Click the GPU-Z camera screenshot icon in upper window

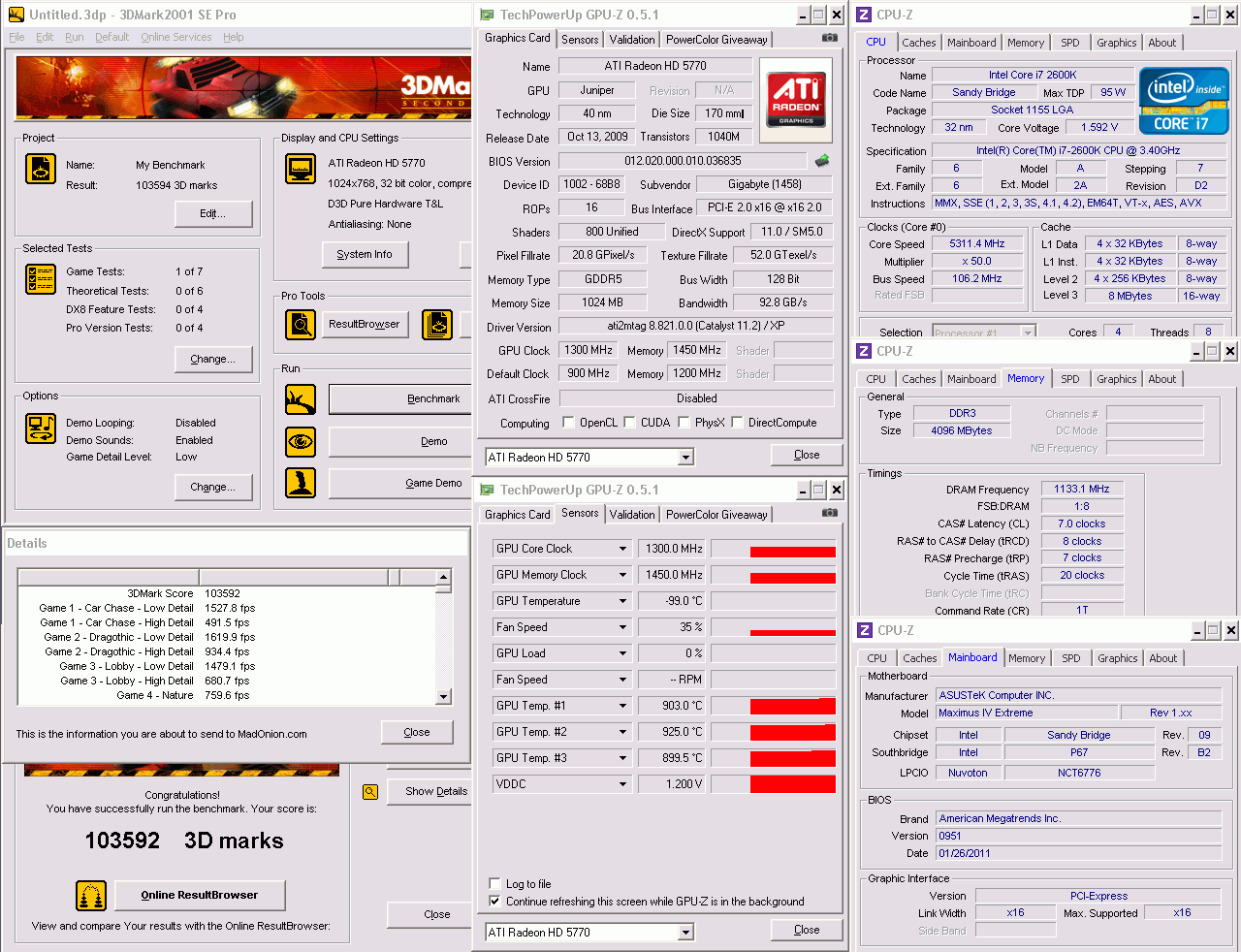coord(830,38)
